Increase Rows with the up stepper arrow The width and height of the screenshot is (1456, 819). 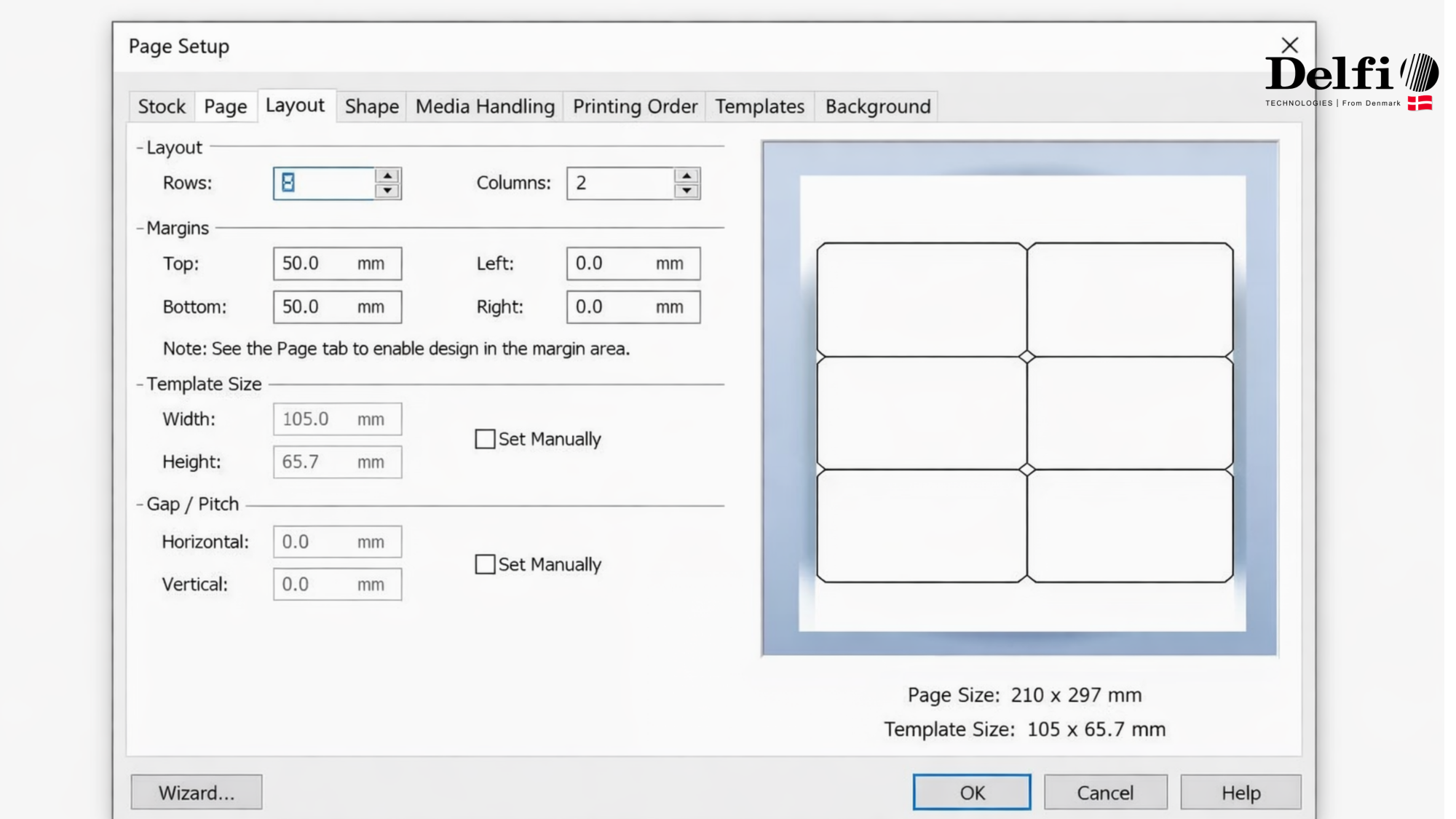pyautogui.click(x=387, y=175)
